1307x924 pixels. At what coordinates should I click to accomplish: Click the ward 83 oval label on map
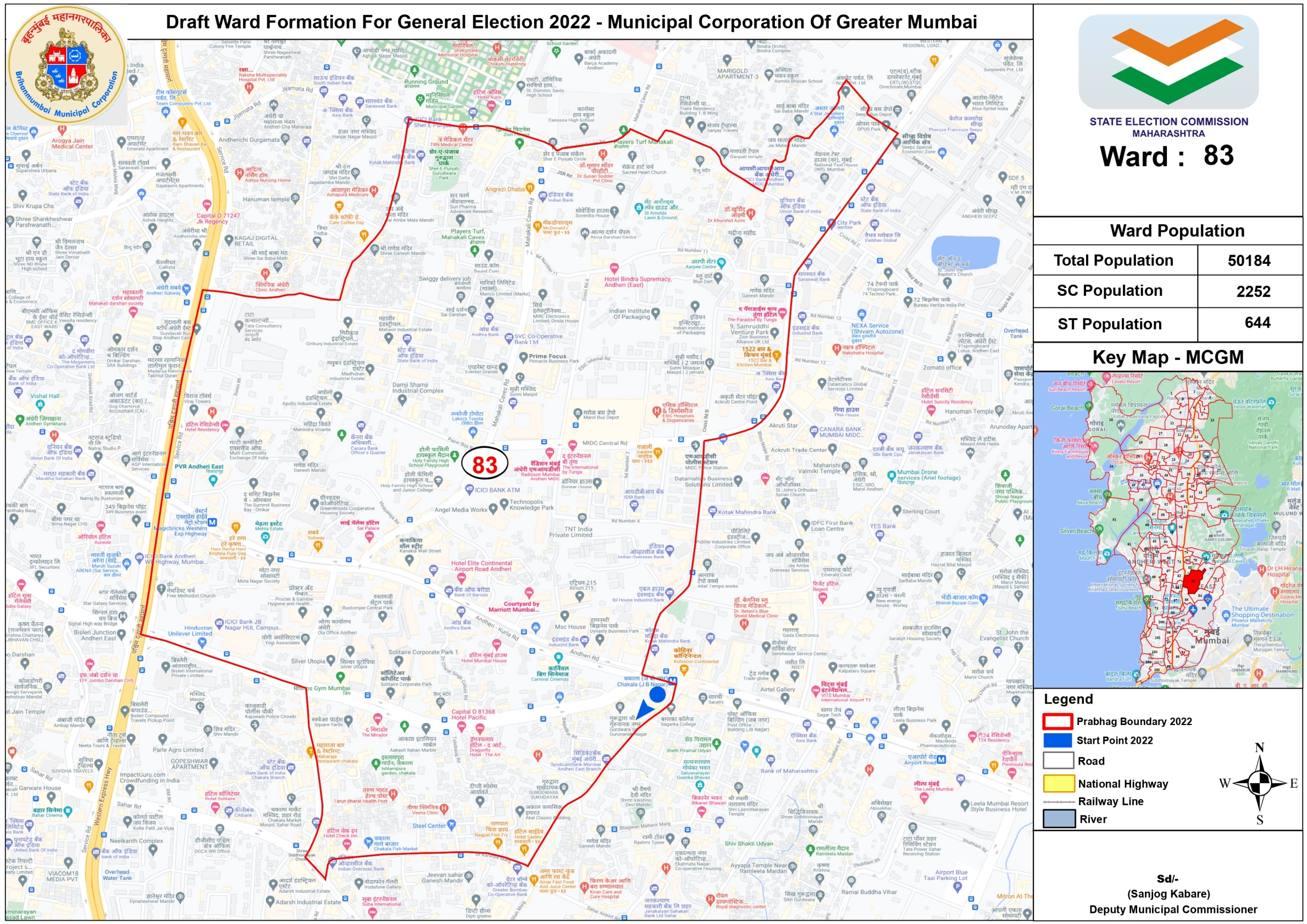[x=484, y=464]
